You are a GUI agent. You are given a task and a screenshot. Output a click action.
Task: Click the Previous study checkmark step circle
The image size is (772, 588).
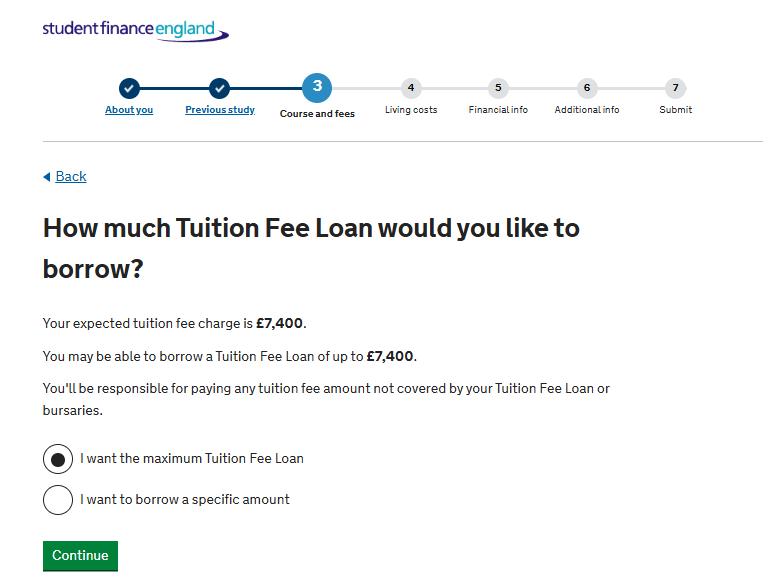(x=220, y=88)
